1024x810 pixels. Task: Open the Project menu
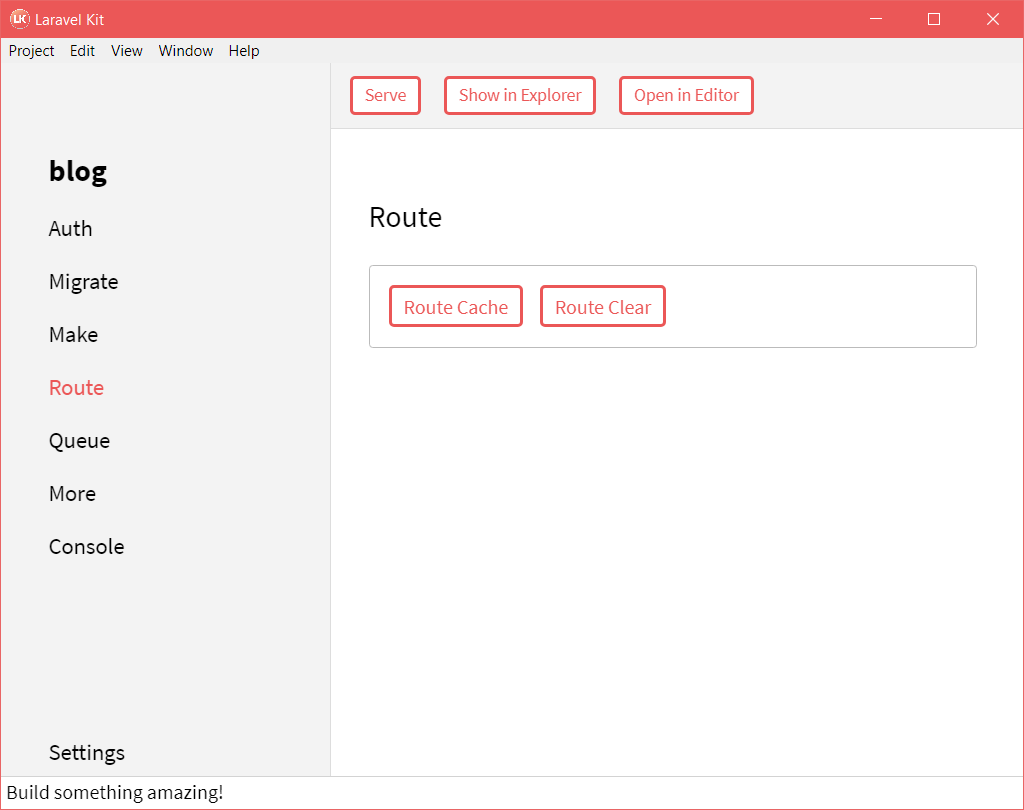pyautogui.click(x=31, y=50)
